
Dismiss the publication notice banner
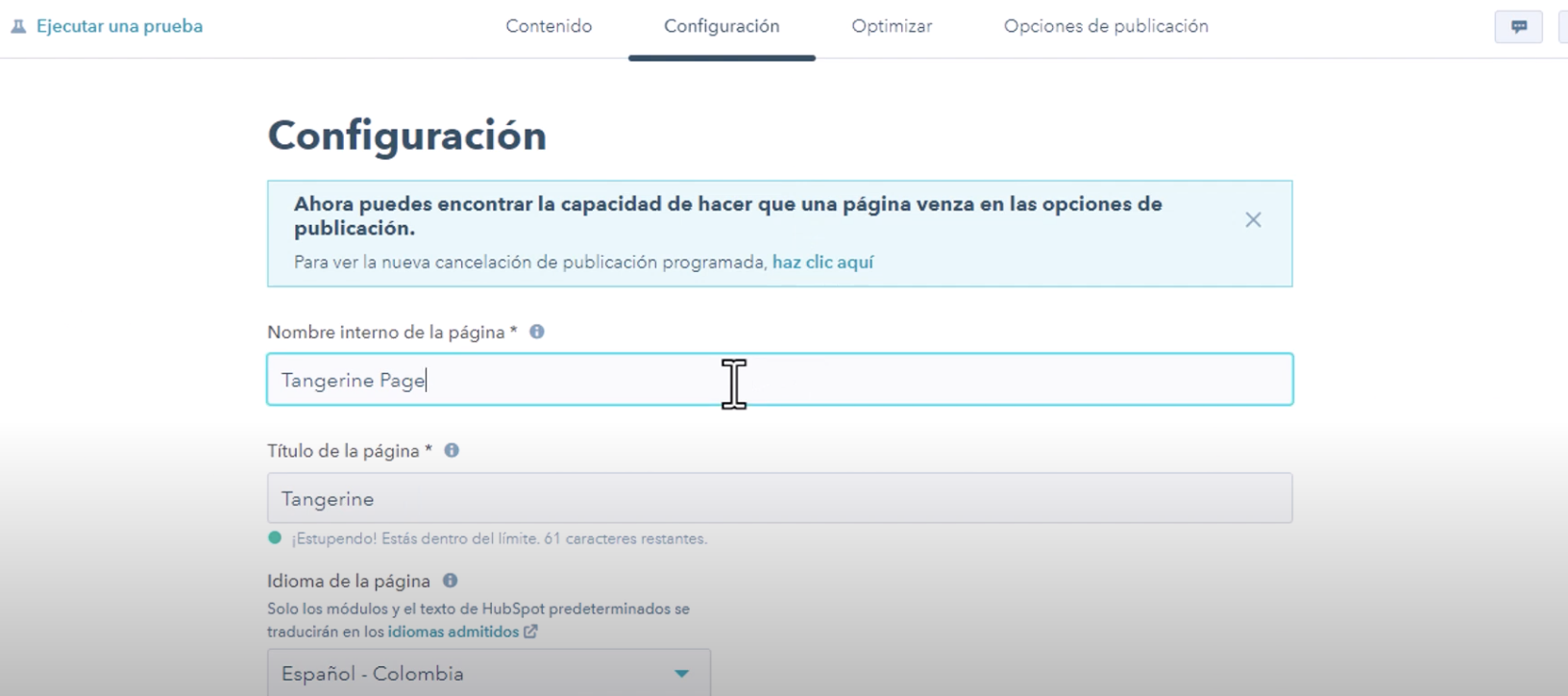[1253, 220]
